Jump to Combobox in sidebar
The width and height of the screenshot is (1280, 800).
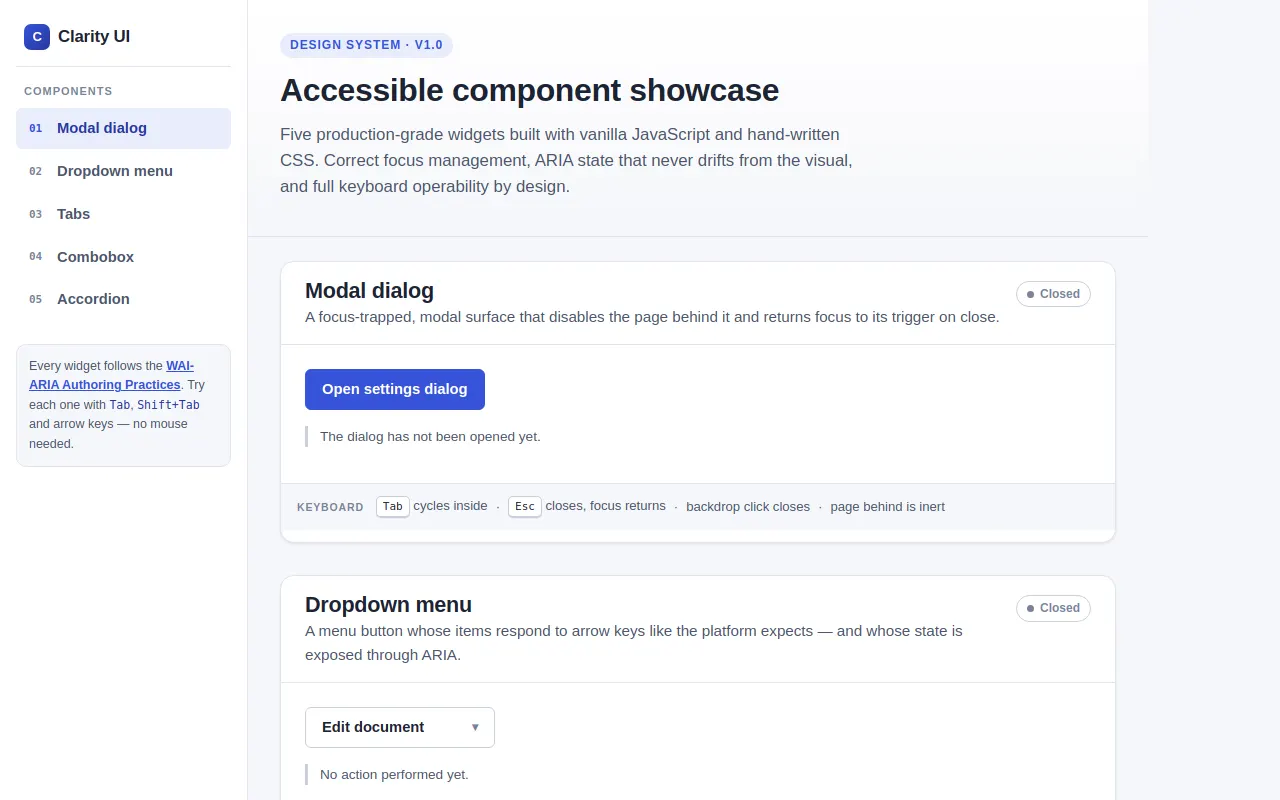tap(123, 257)
